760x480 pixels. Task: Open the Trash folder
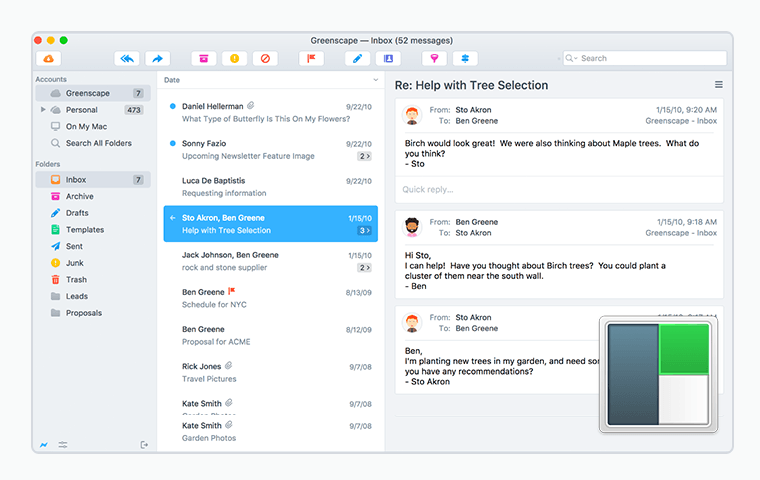coord(93,279)
